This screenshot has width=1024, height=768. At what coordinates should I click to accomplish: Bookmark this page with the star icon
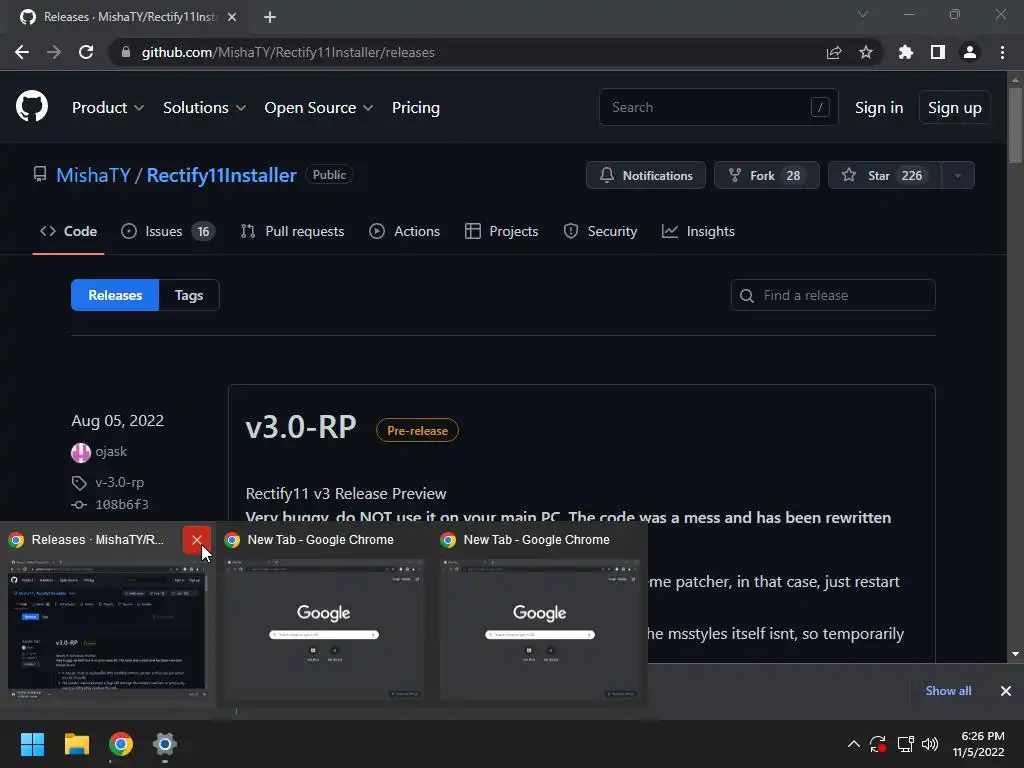(865, 52)
